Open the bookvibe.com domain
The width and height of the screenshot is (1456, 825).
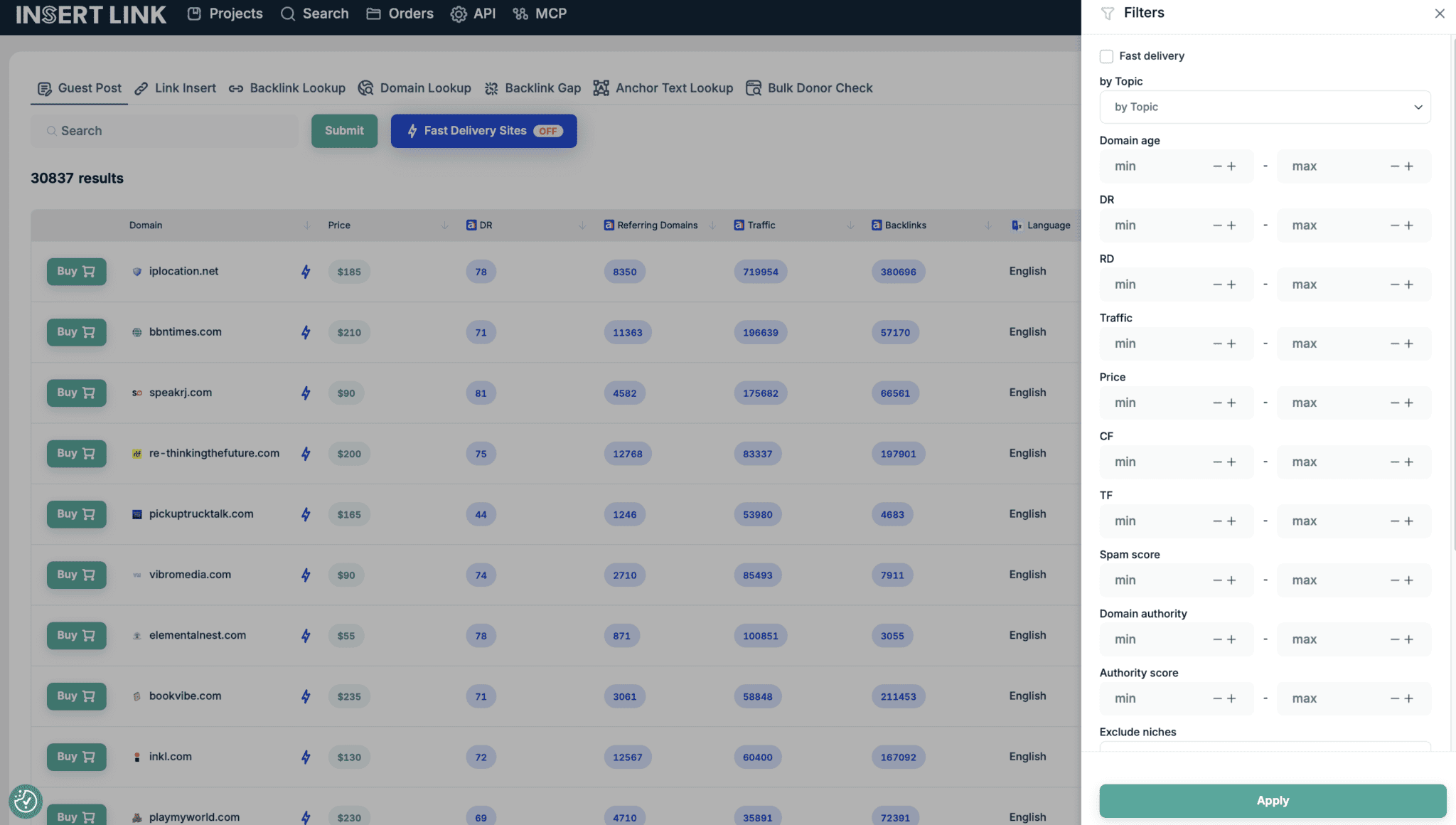coord(185,696)
